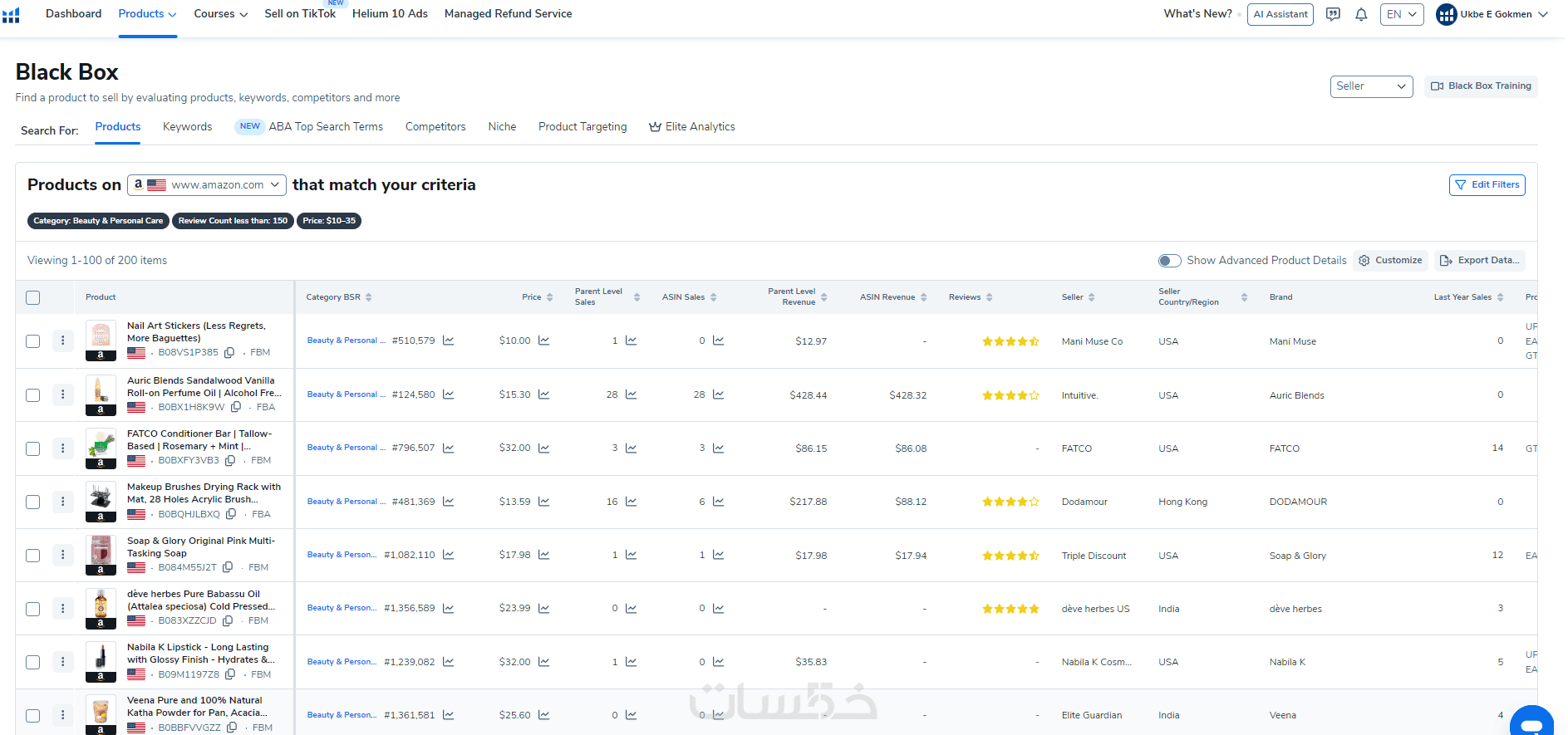Open Export Data options
The height and width of the screenshot is (735, 1568).
(1480, 261)
